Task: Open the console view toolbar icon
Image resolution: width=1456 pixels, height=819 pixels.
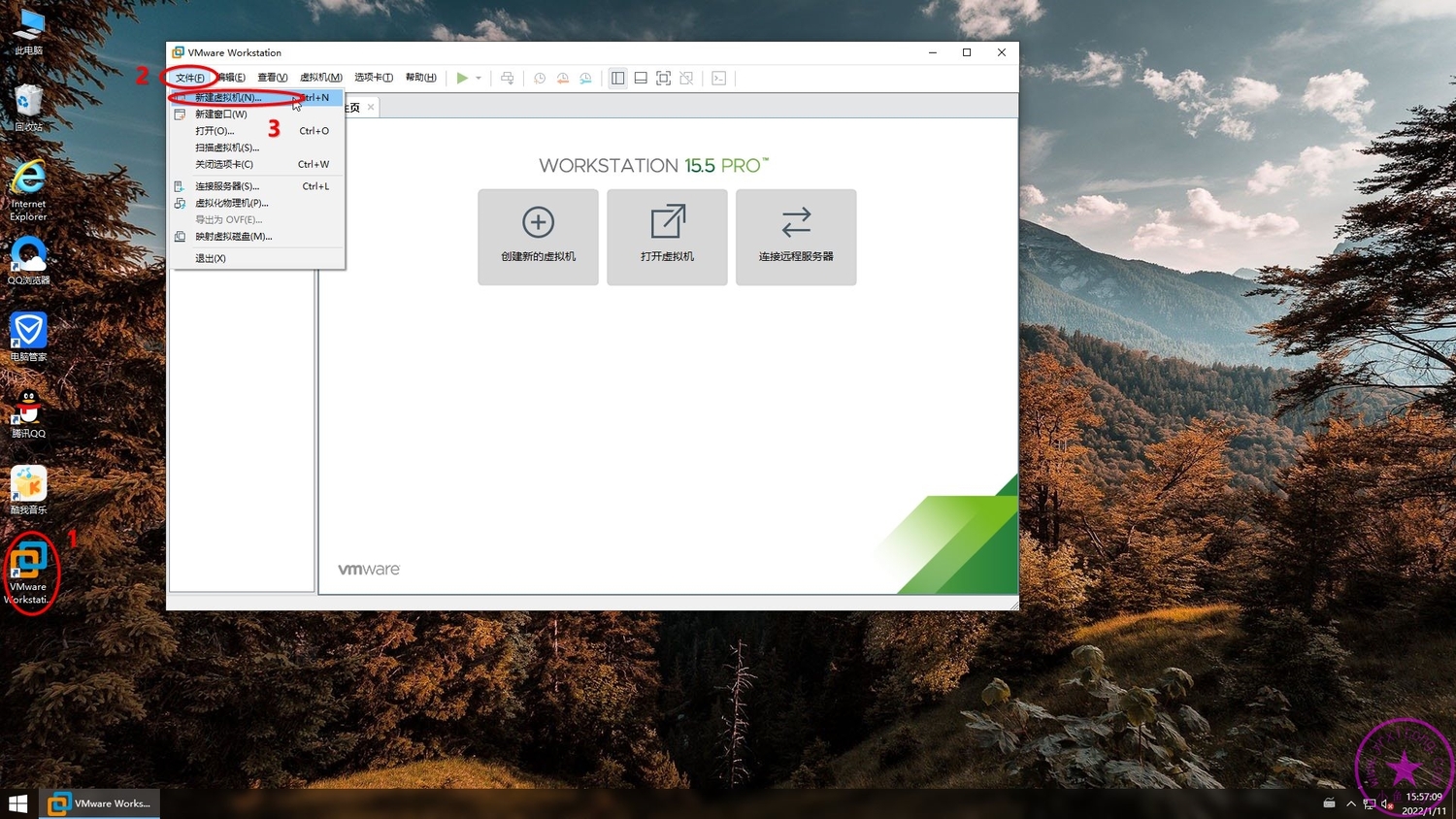Action: click(719, 78)
